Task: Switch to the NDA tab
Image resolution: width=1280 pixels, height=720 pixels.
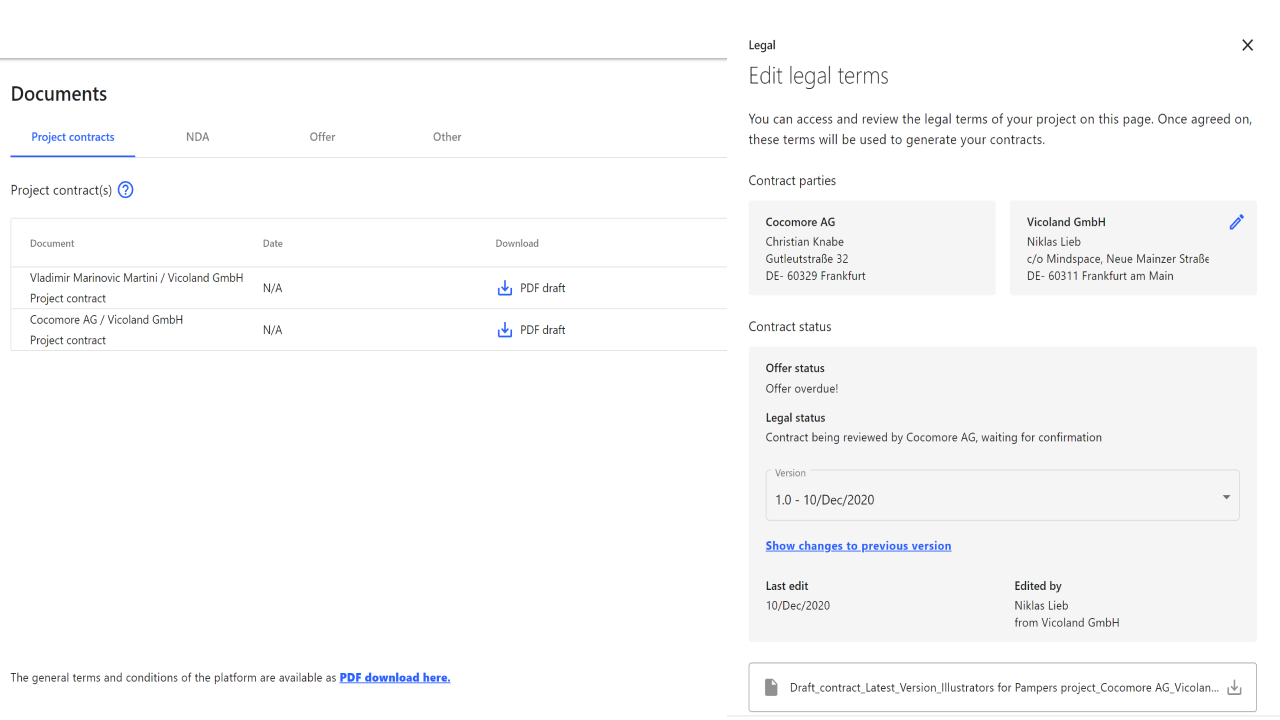Action: [197, 137]
